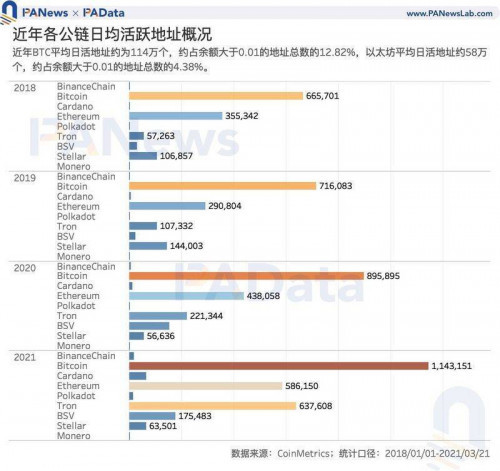Image resolution: width=500 pixels, height=471 pixels.
Task: Click the 2020 Tron bar
Action: point(158,316)
